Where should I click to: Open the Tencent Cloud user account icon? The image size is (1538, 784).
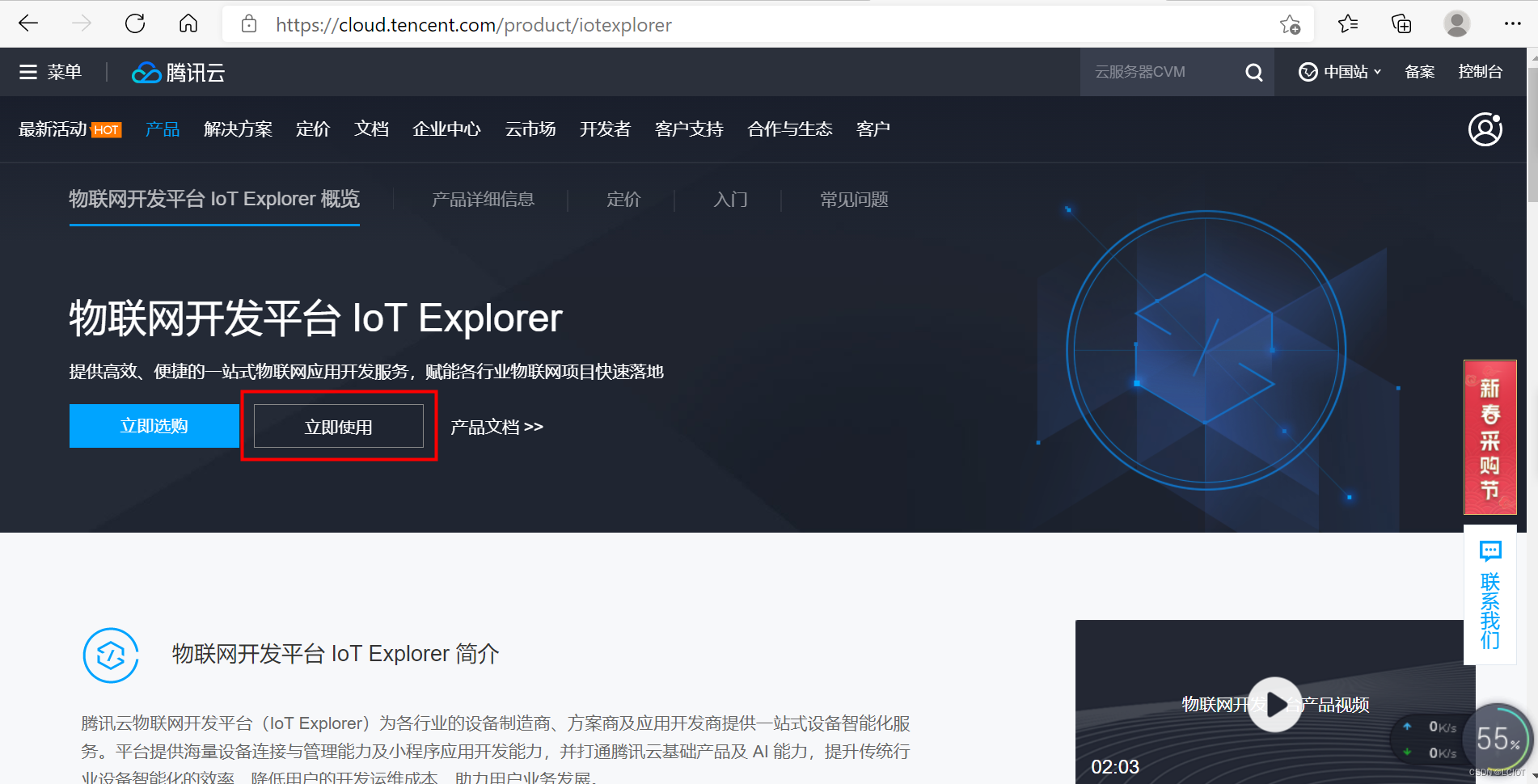(x=1485, y=129)
